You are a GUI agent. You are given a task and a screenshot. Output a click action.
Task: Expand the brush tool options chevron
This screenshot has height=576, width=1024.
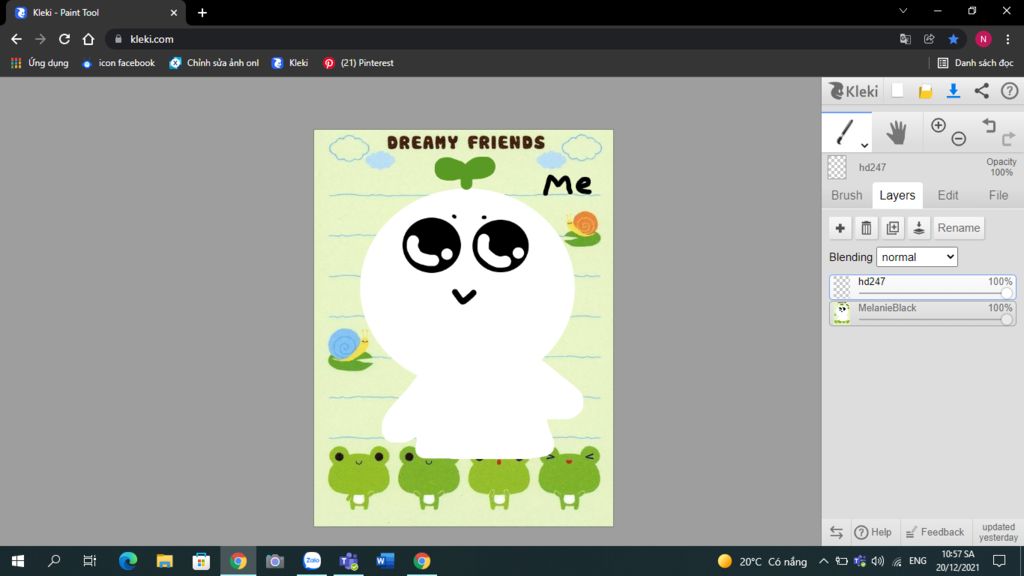864,145
